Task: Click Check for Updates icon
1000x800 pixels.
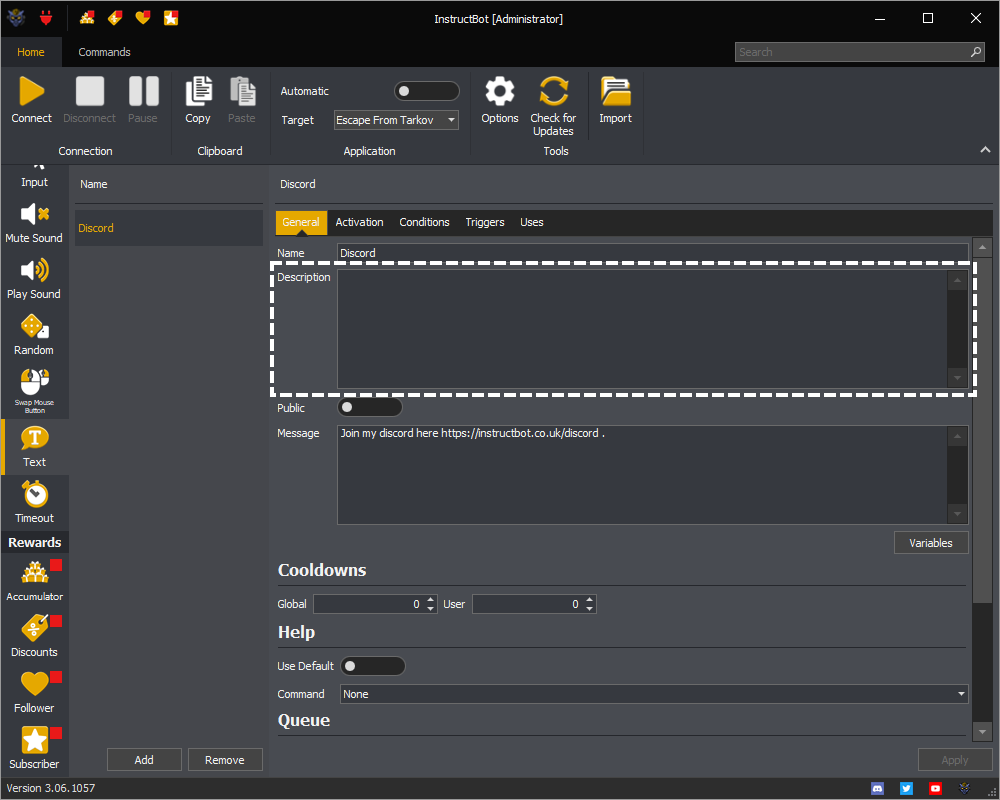Action: (x=553, y=91)
